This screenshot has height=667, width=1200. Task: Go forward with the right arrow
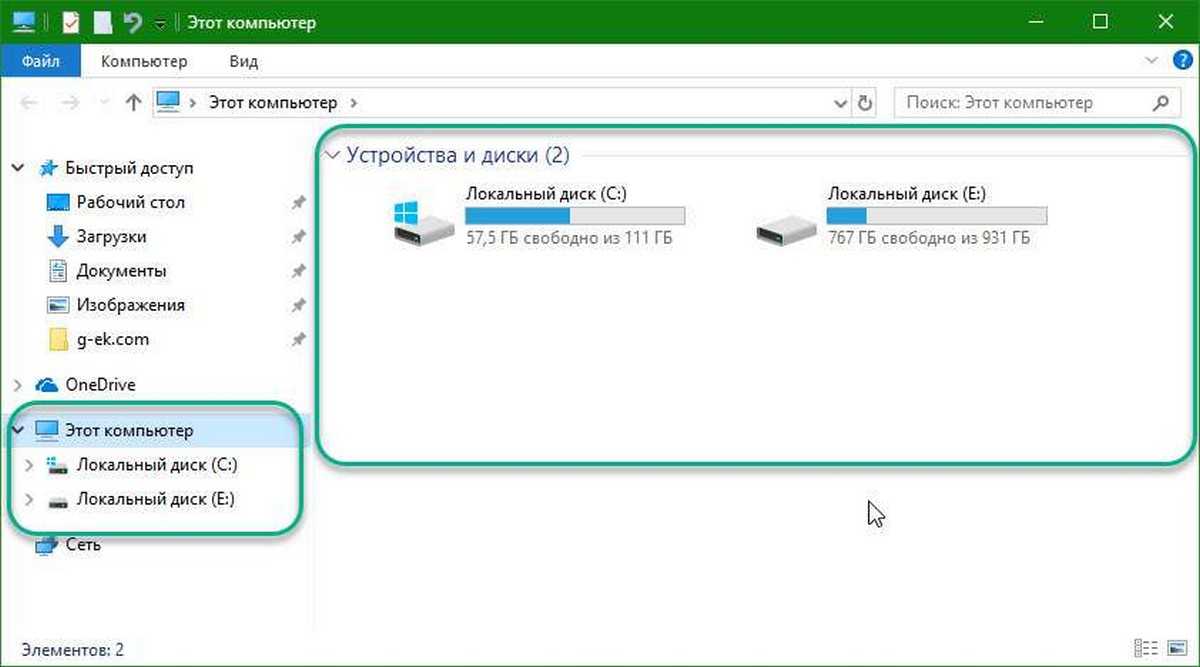(69, 103)
